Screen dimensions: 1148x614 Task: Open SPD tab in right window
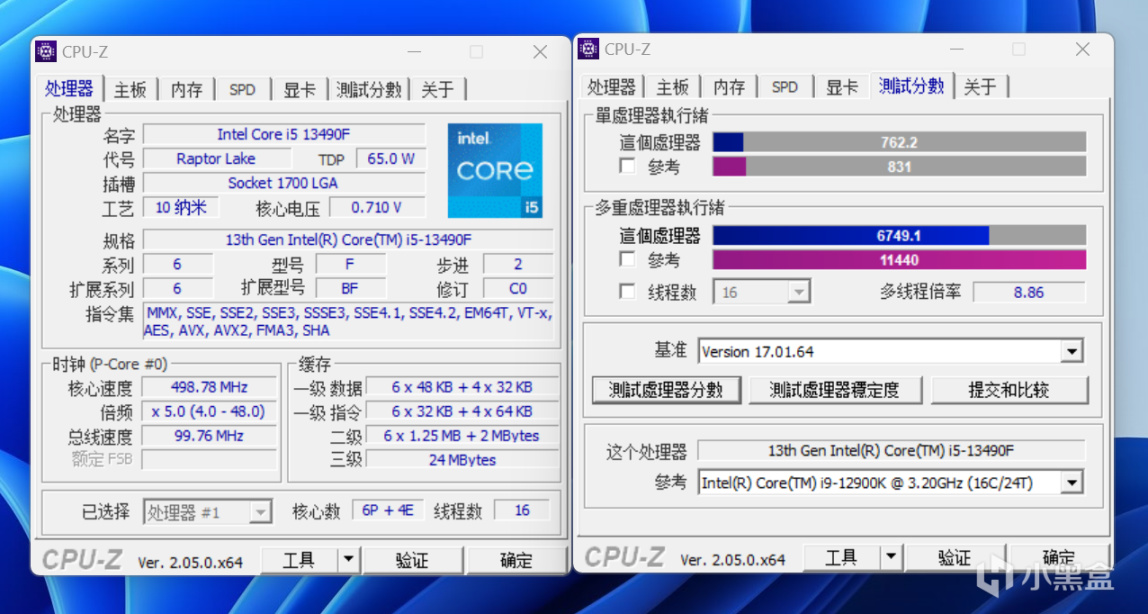coord(785,87)
